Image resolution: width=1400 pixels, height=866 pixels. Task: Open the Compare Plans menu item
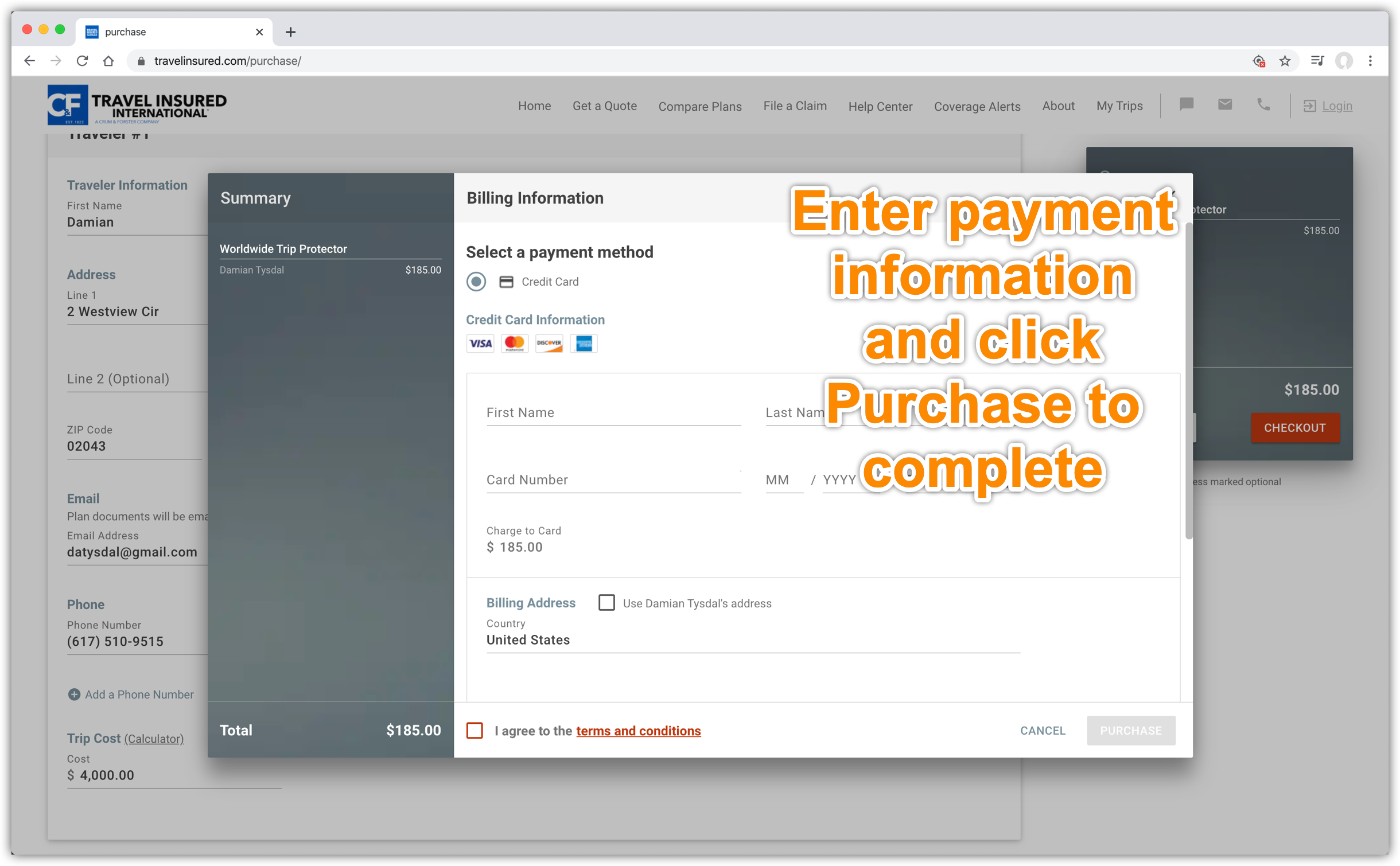click(699, 106)
